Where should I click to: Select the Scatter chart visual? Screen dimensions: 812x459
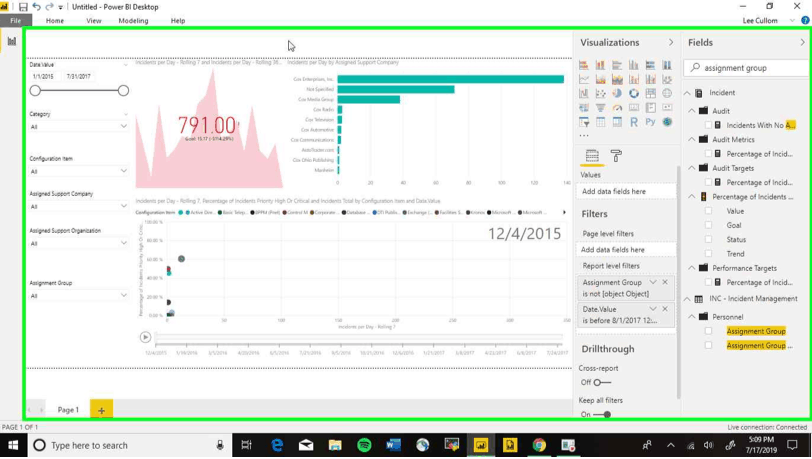click(600, 93)
